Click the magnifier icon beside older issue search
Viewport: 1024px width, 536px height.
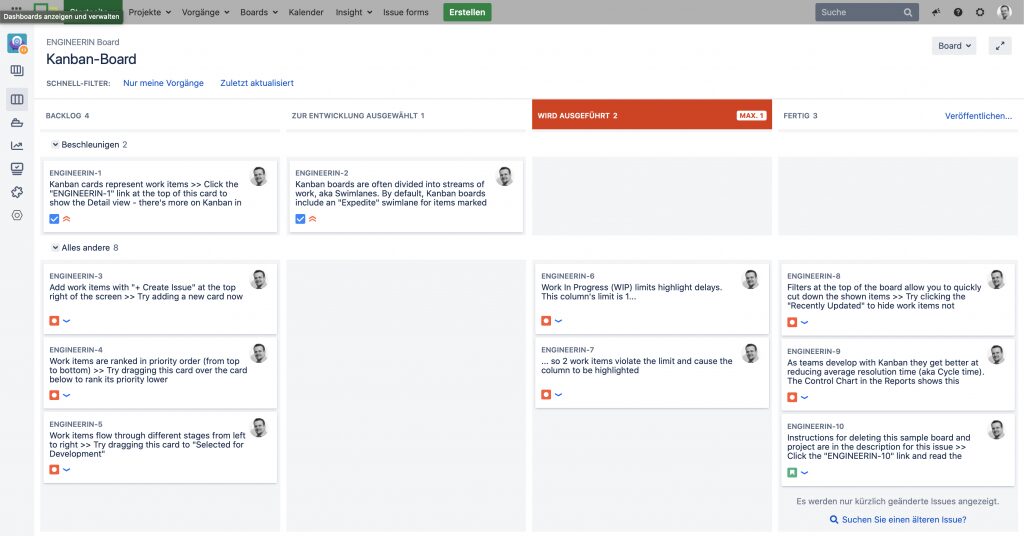834,520
